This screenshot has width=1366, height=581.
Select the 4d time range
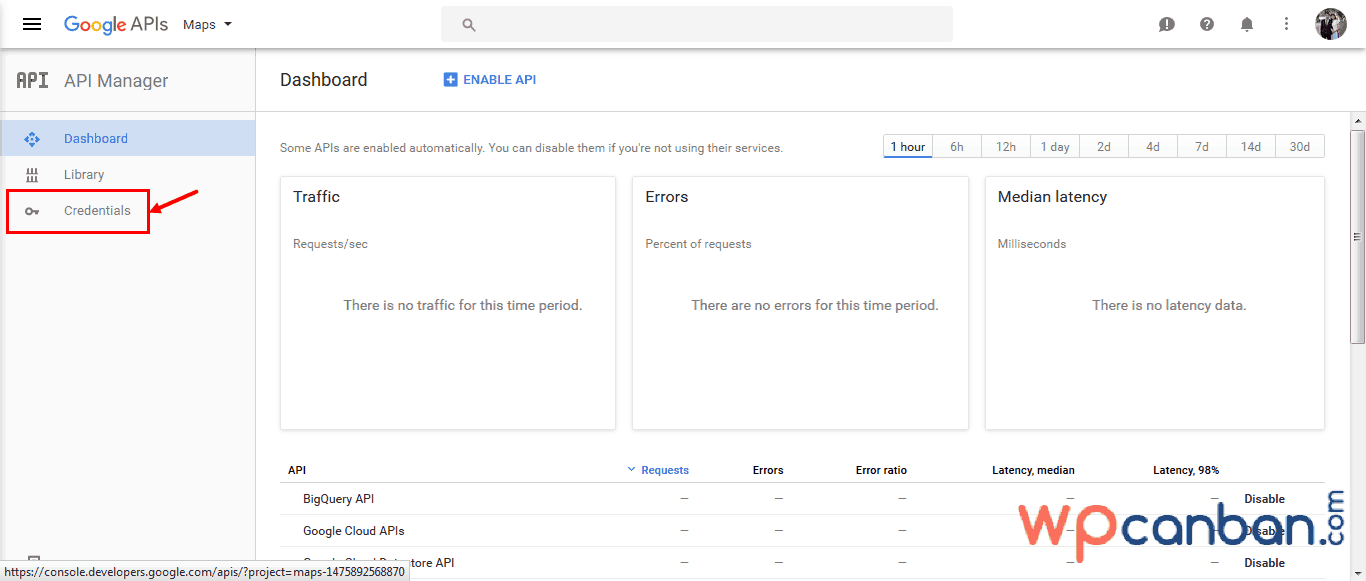tap(1153, 146)
